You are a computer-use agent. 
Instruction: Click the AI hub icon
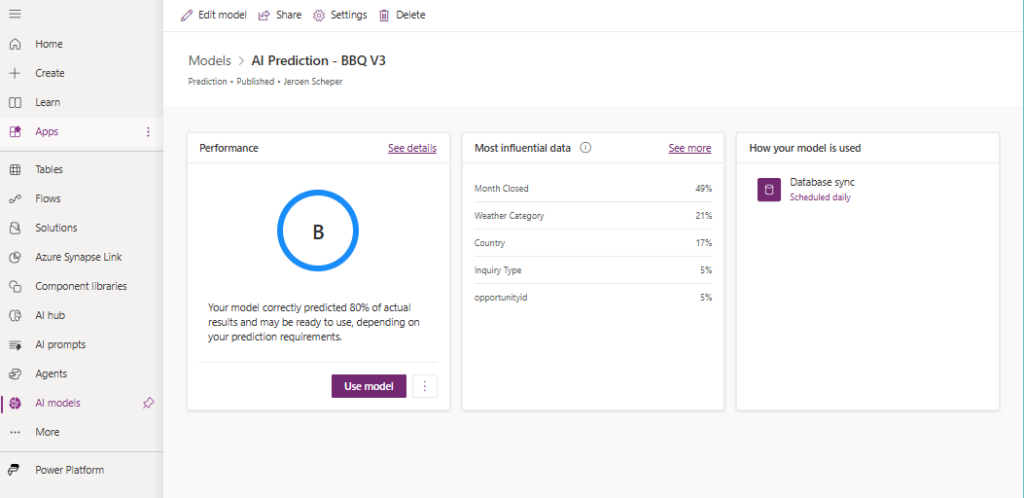[15, 315]
